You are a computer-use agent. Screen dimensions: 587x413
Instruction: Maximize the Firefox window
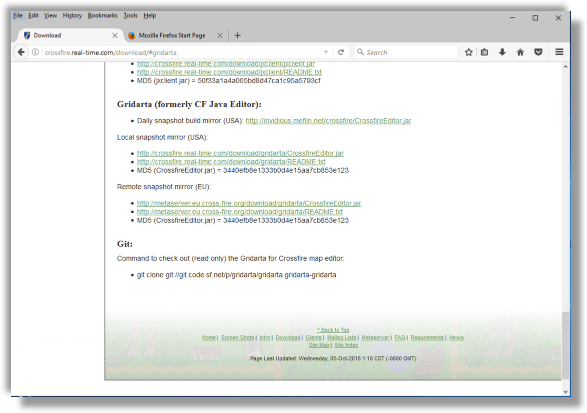(535, 18)
